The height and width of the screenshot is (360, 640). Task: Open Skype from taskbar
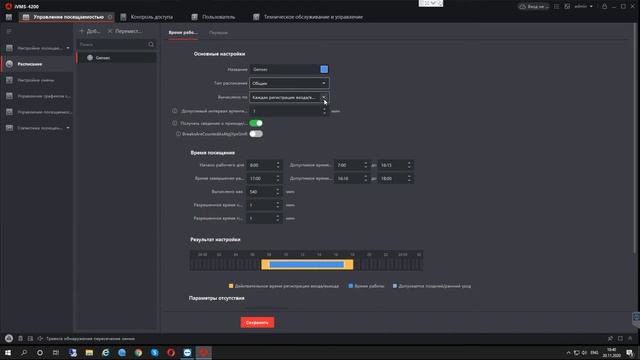coord(154,353)
